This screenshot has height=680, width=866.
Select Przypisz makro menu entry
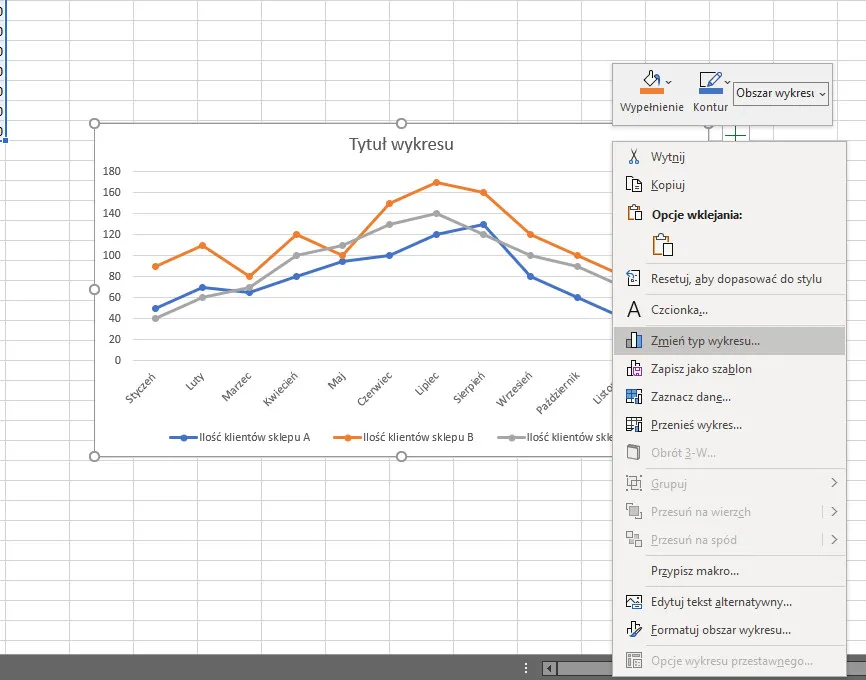tap(694, 571)
